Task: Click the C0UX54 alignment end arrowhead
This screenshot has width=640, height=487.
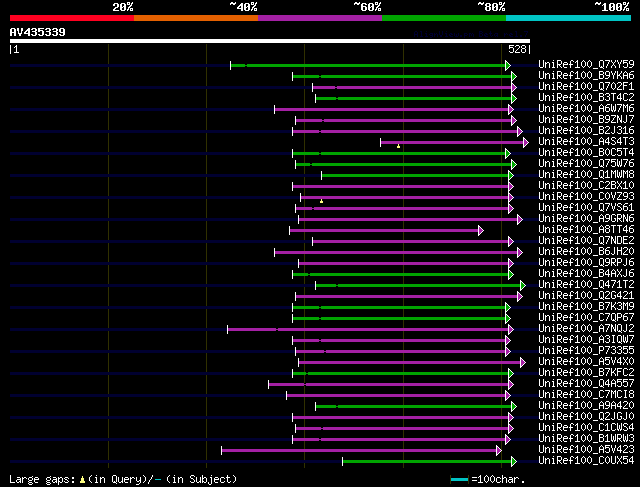Action: point(514,462)
